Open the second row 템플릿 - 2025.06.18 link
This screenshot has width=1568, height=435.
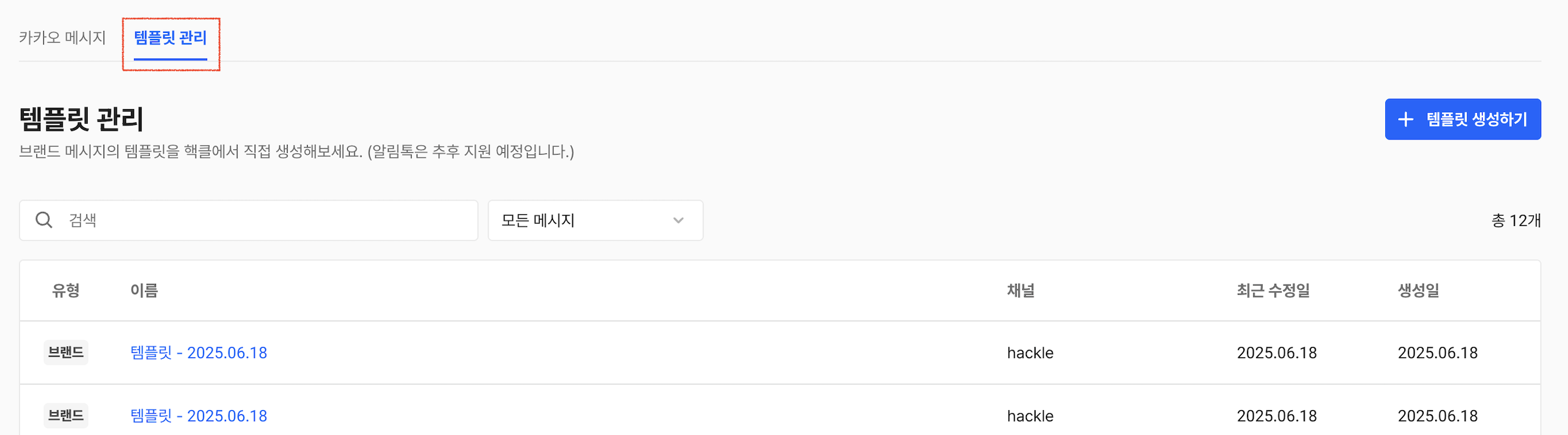pos(199,416)
